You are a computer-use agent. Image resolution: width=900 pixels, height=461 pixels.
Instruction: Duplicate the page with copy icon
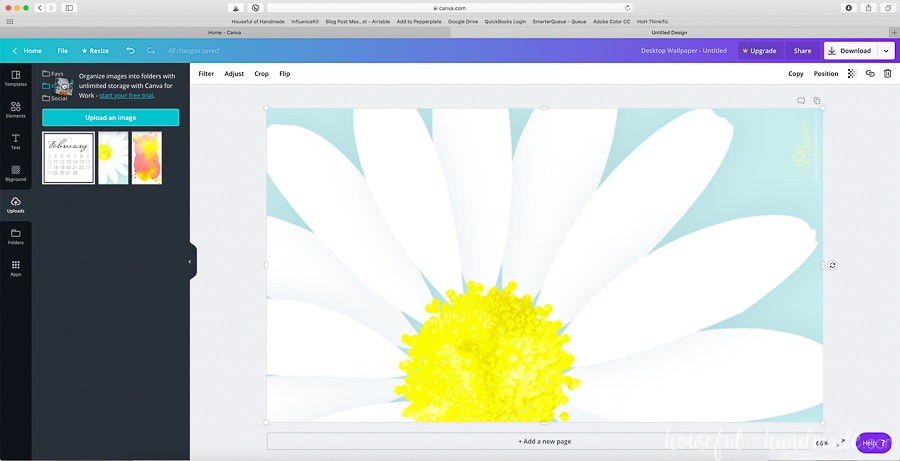pos(817,101)
